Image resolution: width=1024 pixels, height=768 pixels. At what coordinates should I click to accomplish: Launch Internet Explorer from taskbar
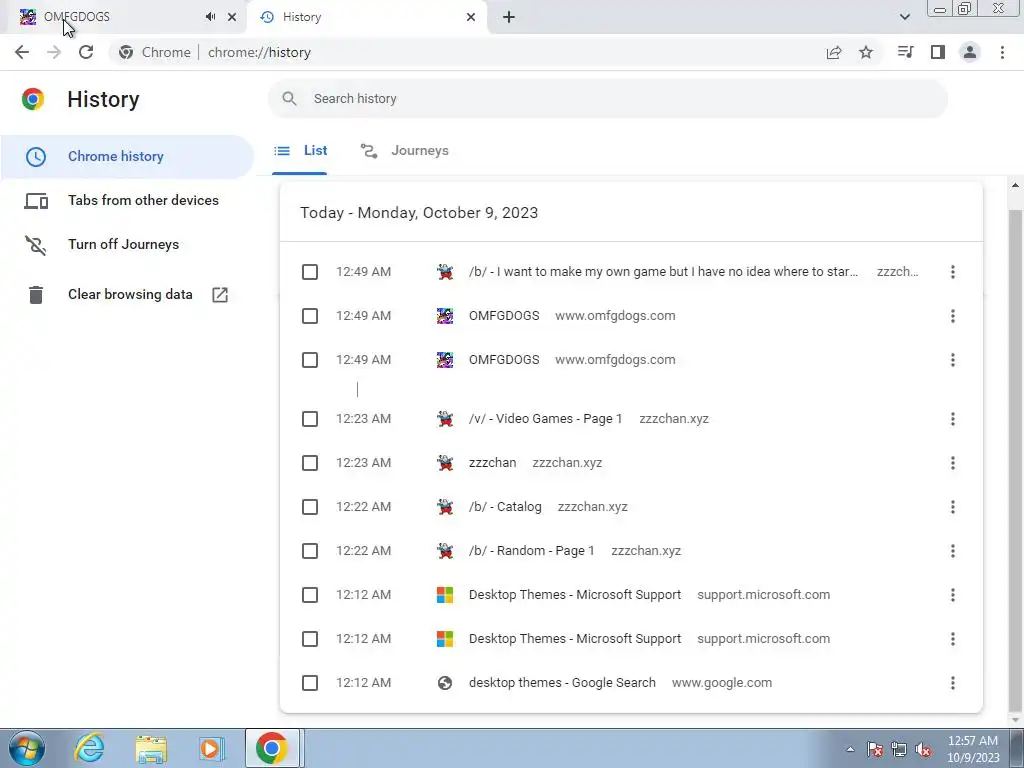click(89, 748)
